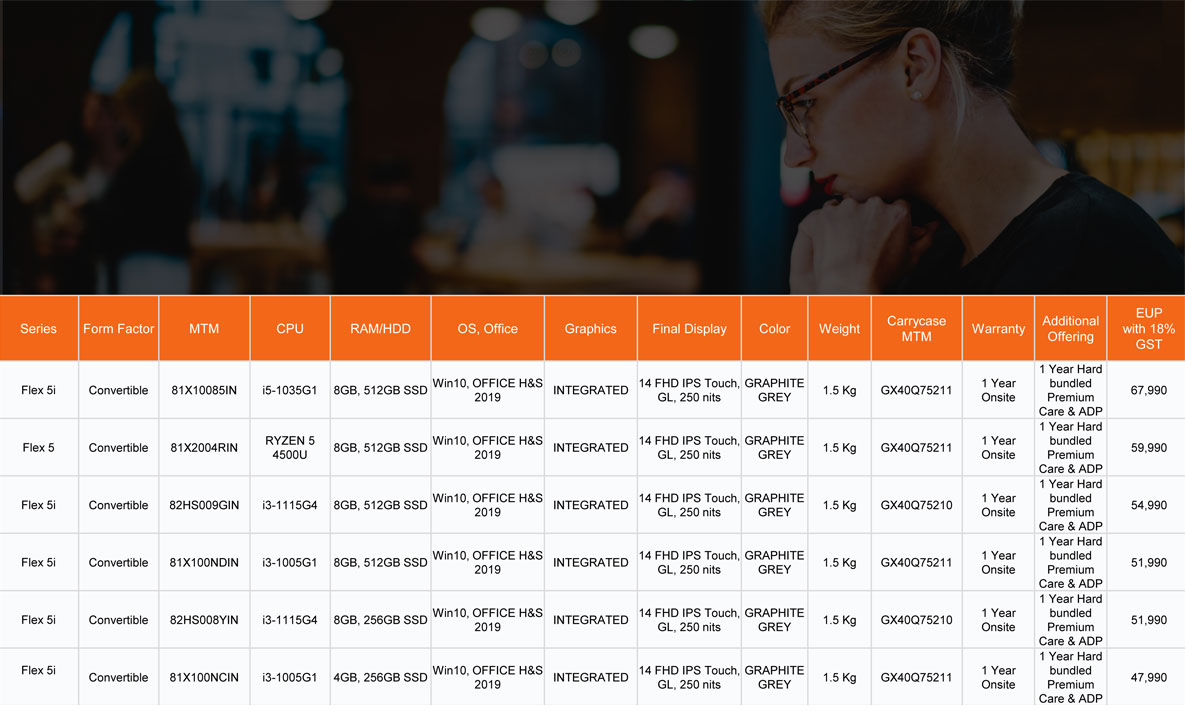
Task: Select CPU cell in 81X100NDIN row
Action: 289,562
